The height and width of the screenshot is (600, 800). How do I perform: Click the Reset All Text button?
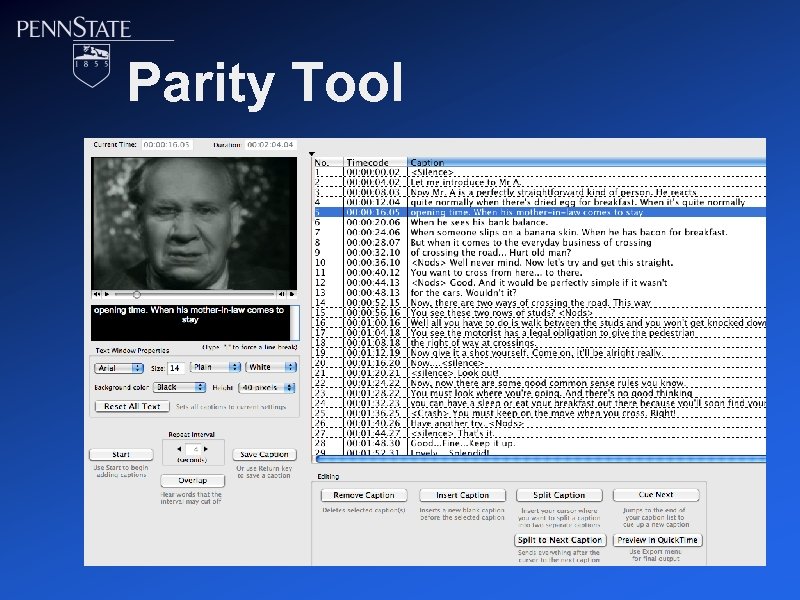[x=132, y=406]
